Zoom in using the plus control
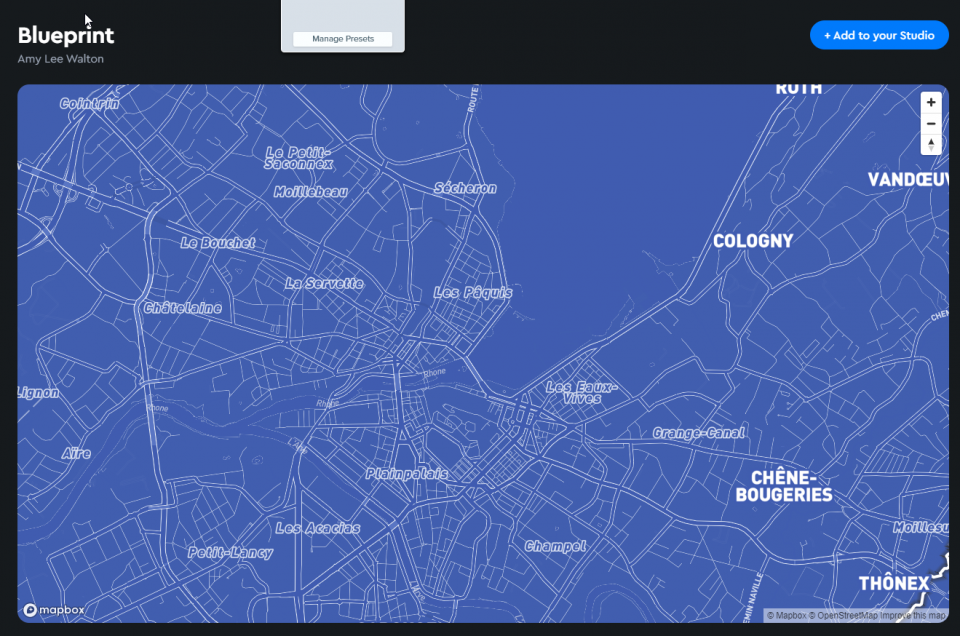The height and width of the screenshot is (636, 960). coord(931,102)
